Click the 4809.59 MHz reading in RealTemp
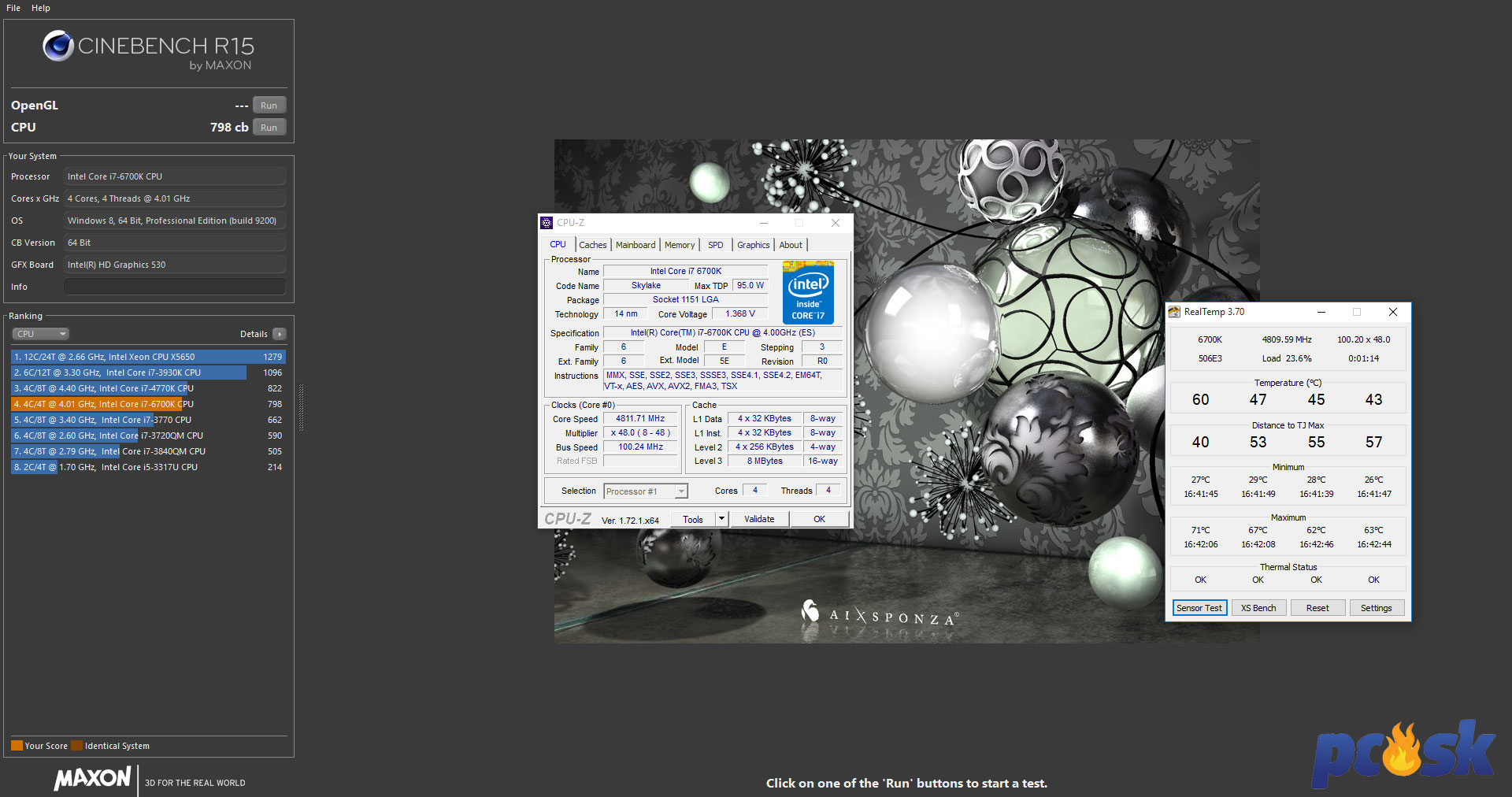The image size is (1512, 797). tap(1287, 340)
